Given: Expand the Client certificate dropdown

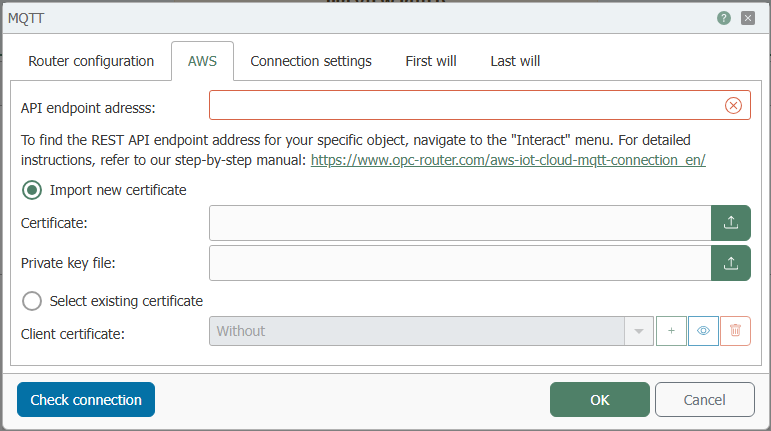Looking at the screenshot, I should click(x=639, y=331).
